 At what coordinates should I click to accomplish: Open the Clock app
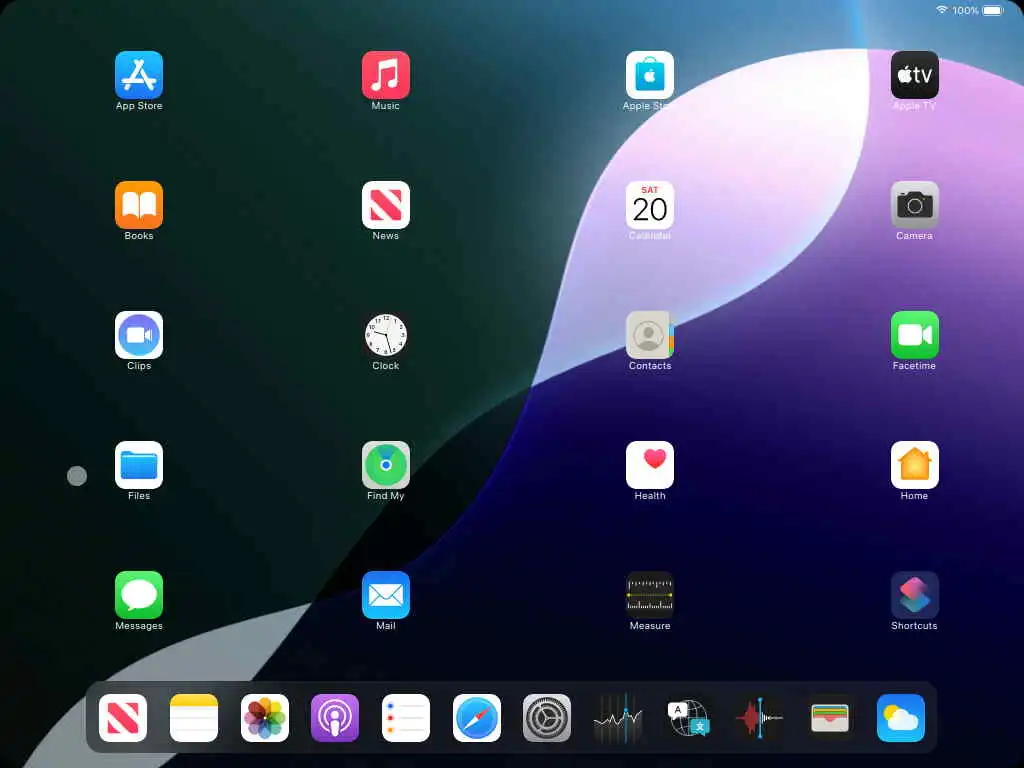coord(385,334)
